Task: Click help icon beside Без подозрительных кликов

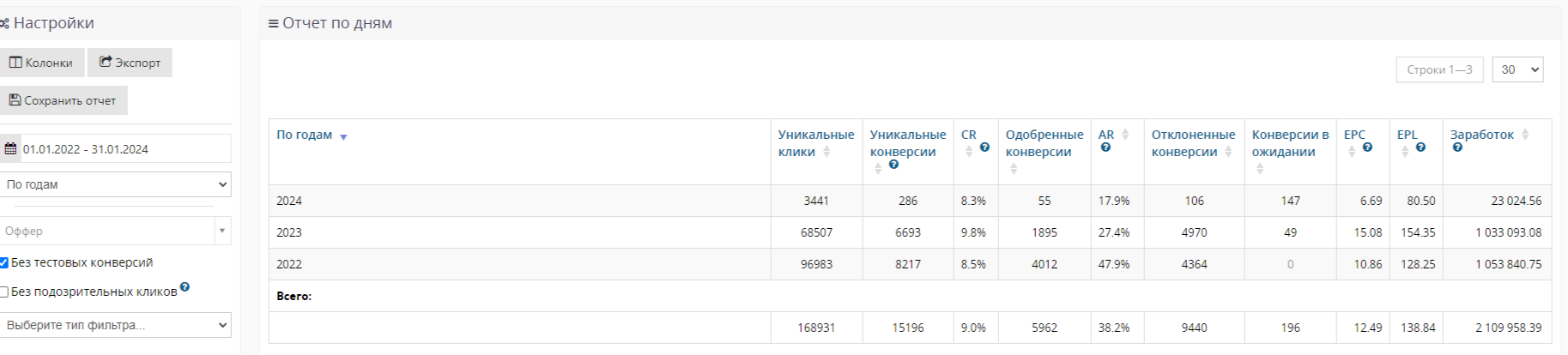Action: pos(185,287)
